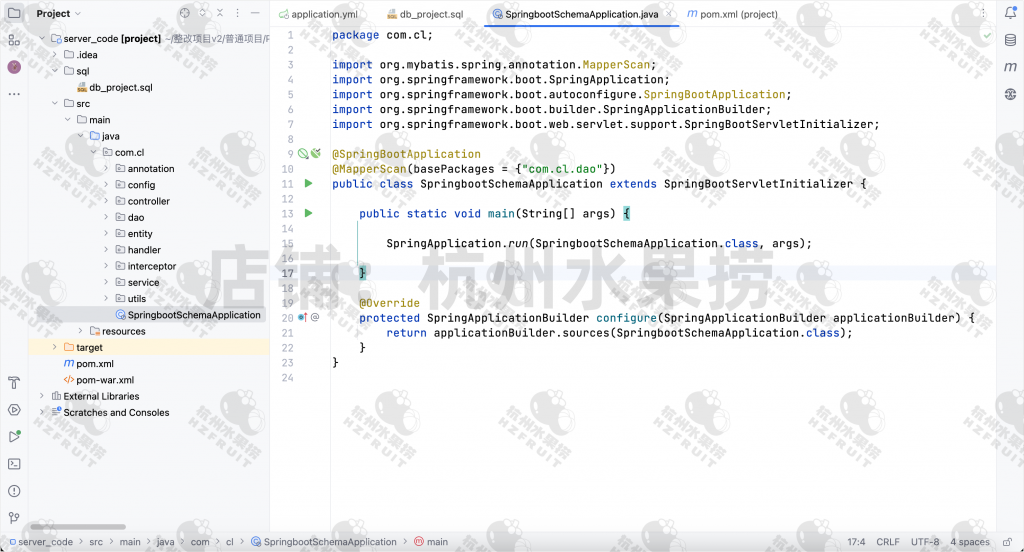Open the Project view dropdown
Viewport: 1024px width, 552px height.
tap(59, 14)
